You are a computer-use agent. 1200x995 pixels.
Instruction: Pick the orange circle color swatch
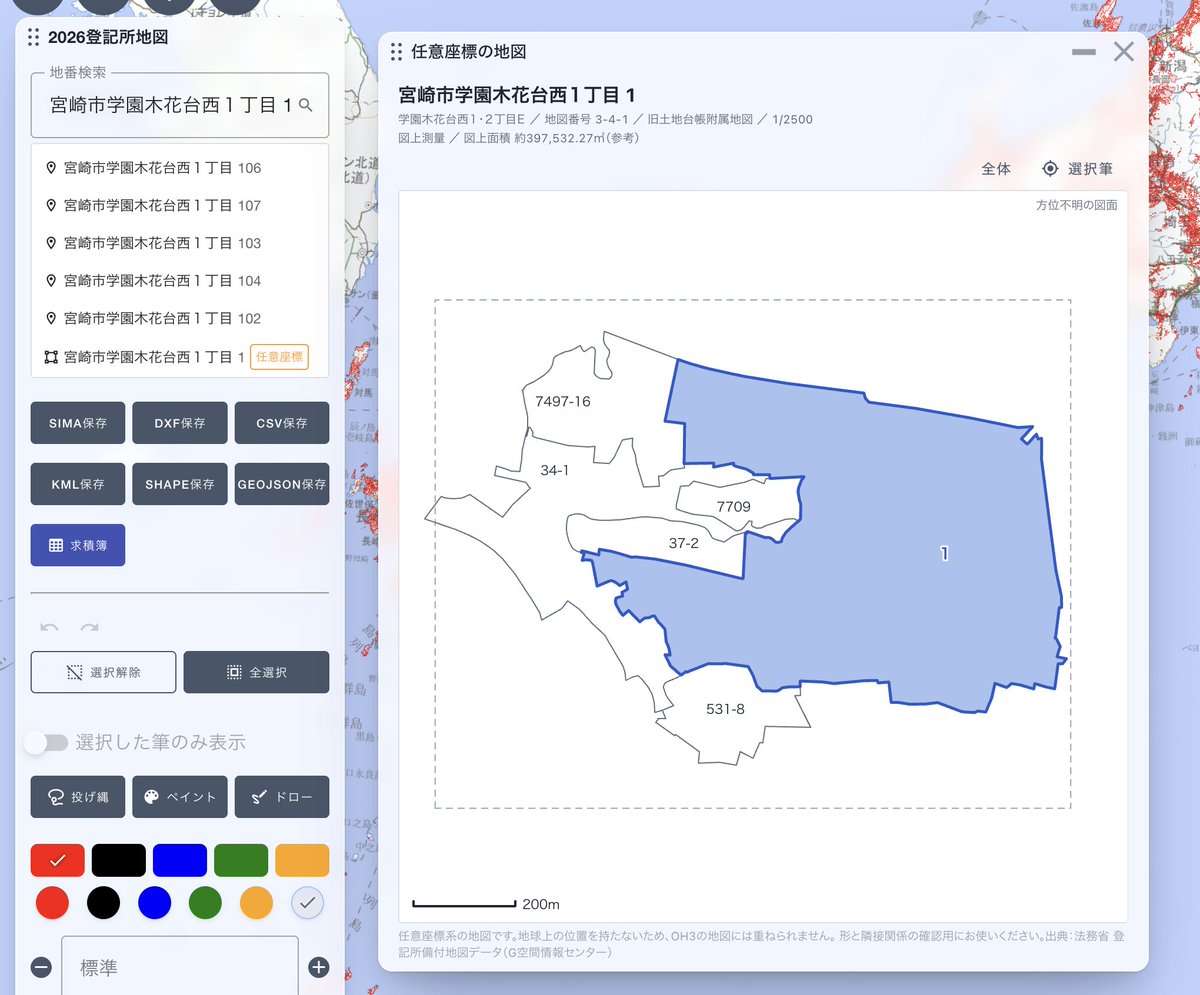(x=256, y=902)
